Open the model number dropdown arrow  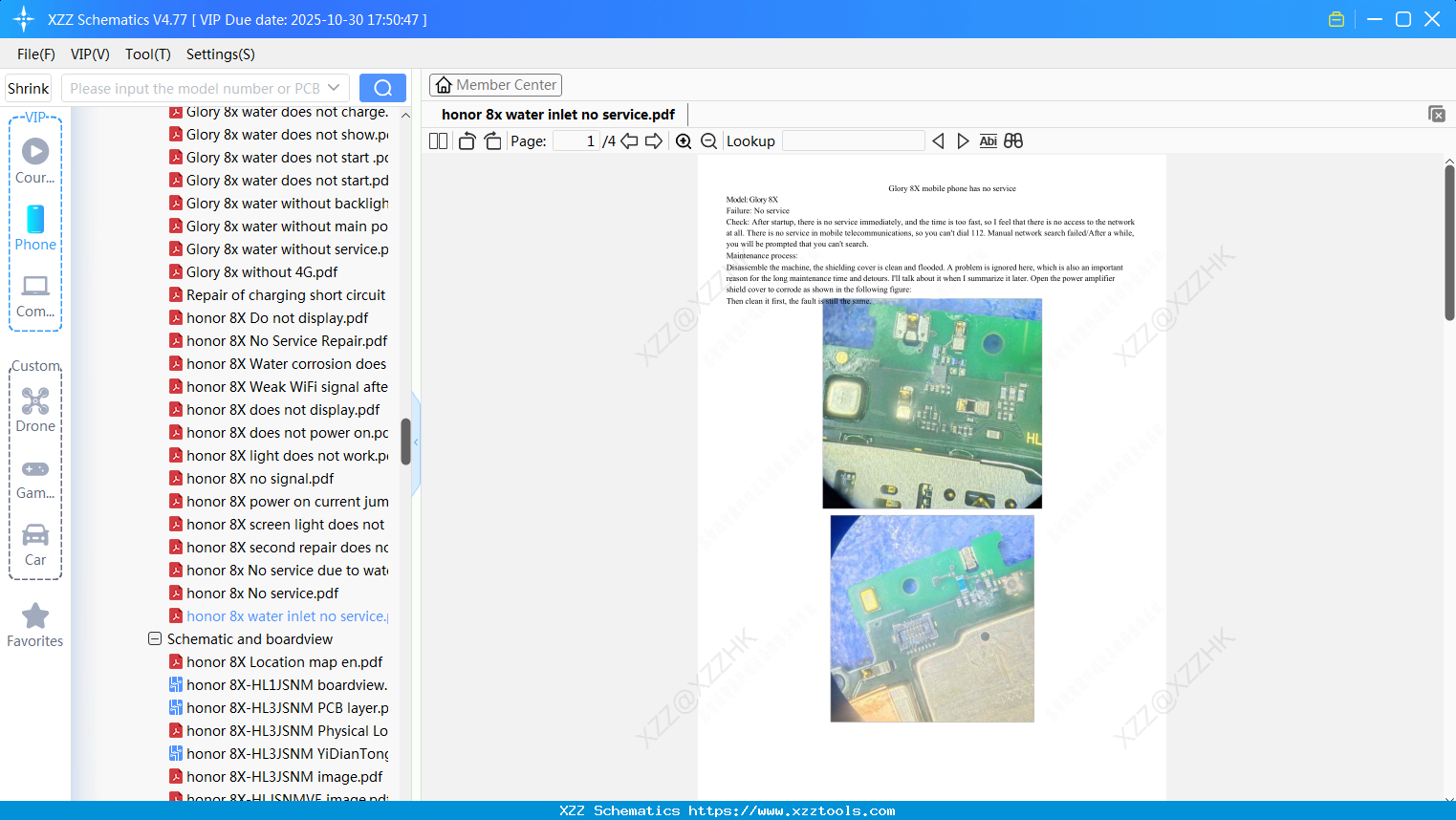[334, 88]
